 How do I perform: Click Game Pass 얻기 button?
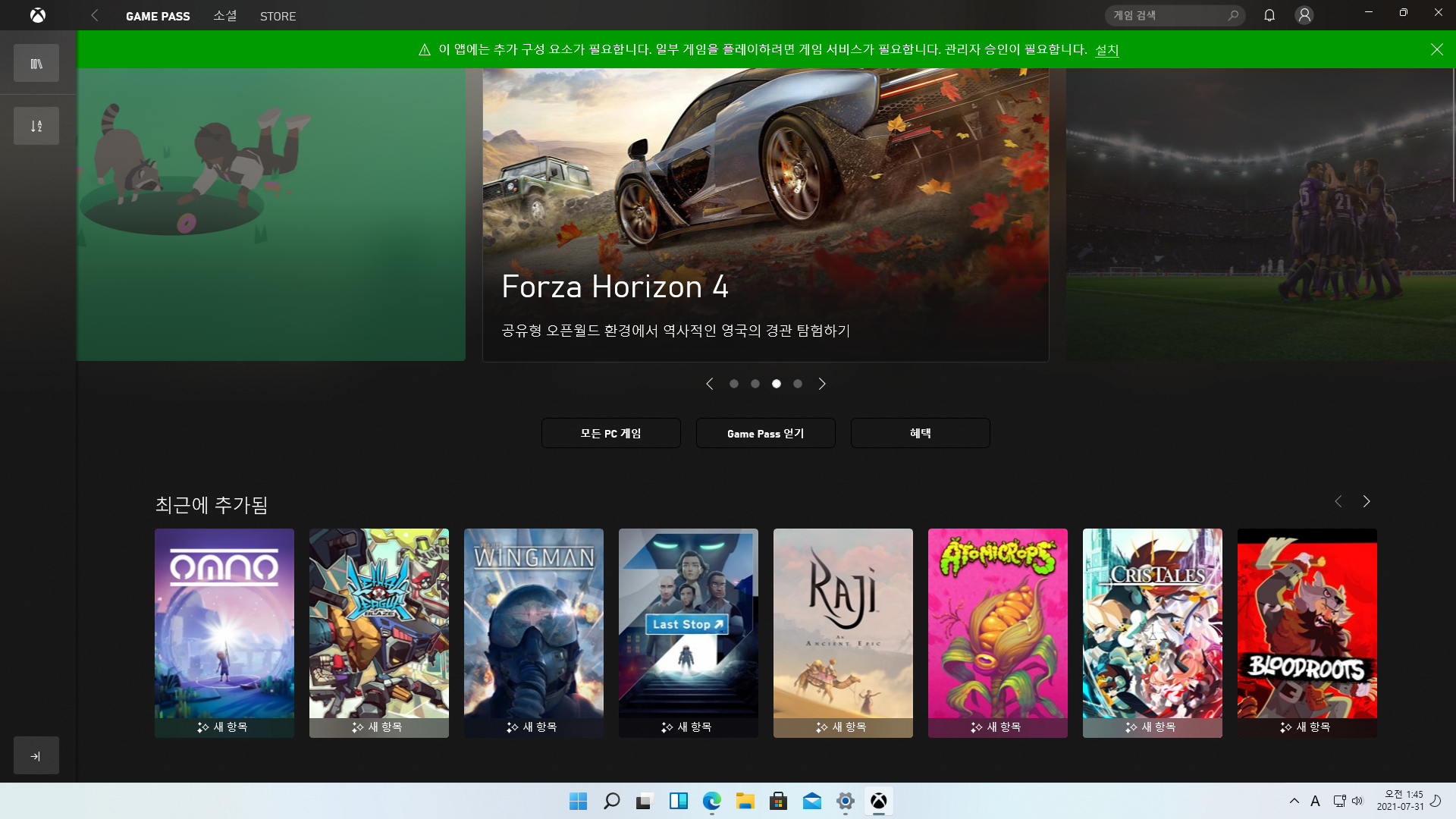[x=766, y=433]
